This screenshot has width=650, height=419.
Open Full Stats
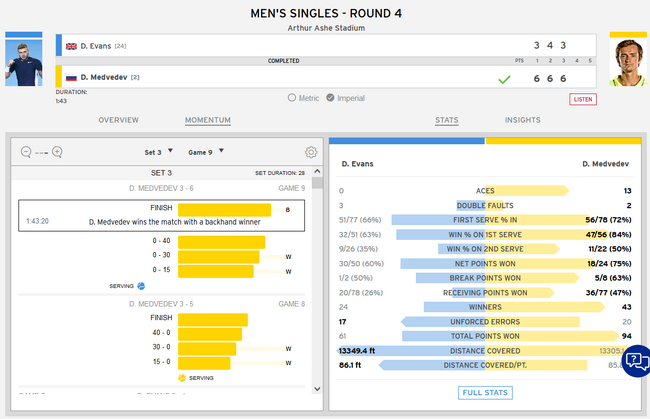pyautogui.click(x=484, y=393)
